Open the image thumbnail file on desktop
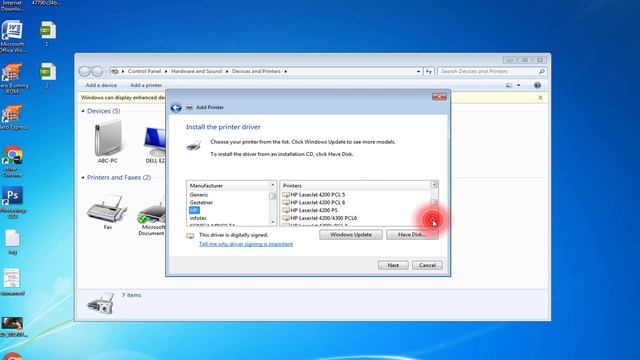Image resolution: width=640 pixels, height=360 pixels. (12, 327)
